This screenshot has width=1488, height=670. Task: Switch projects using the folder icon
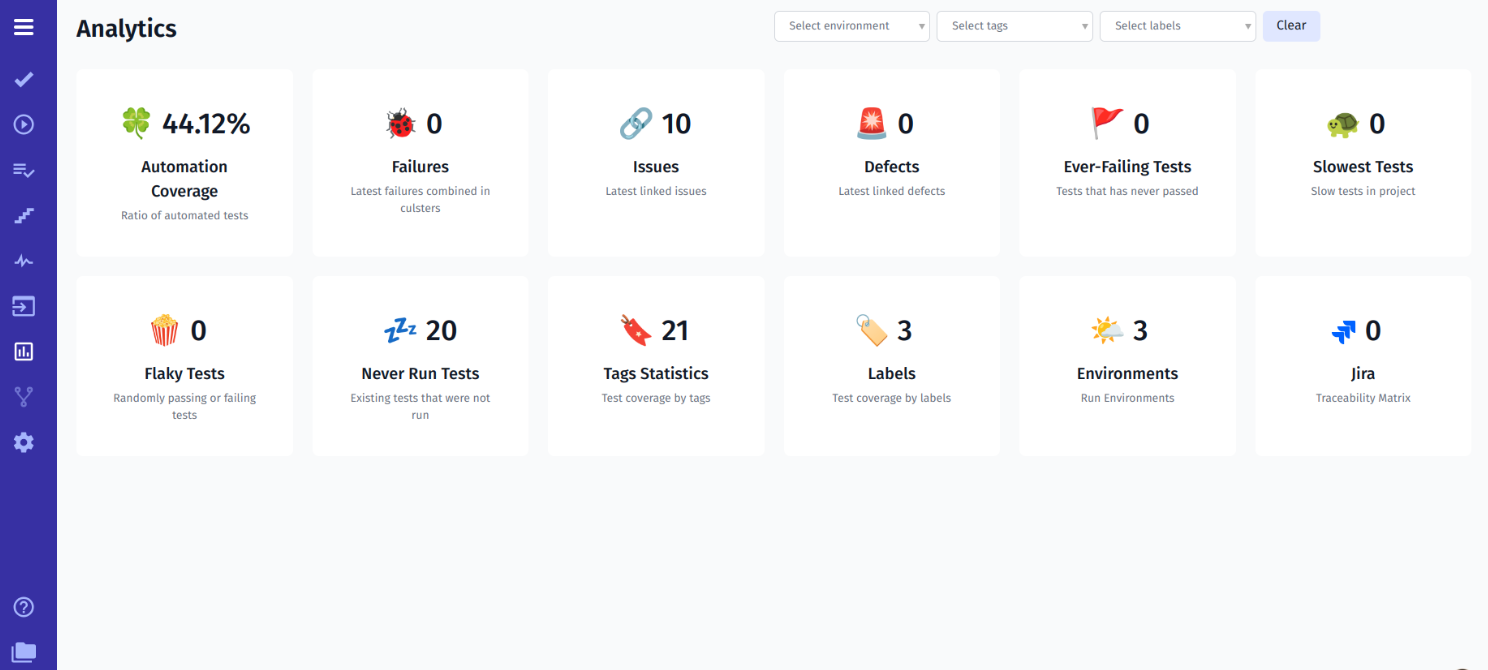23,650
